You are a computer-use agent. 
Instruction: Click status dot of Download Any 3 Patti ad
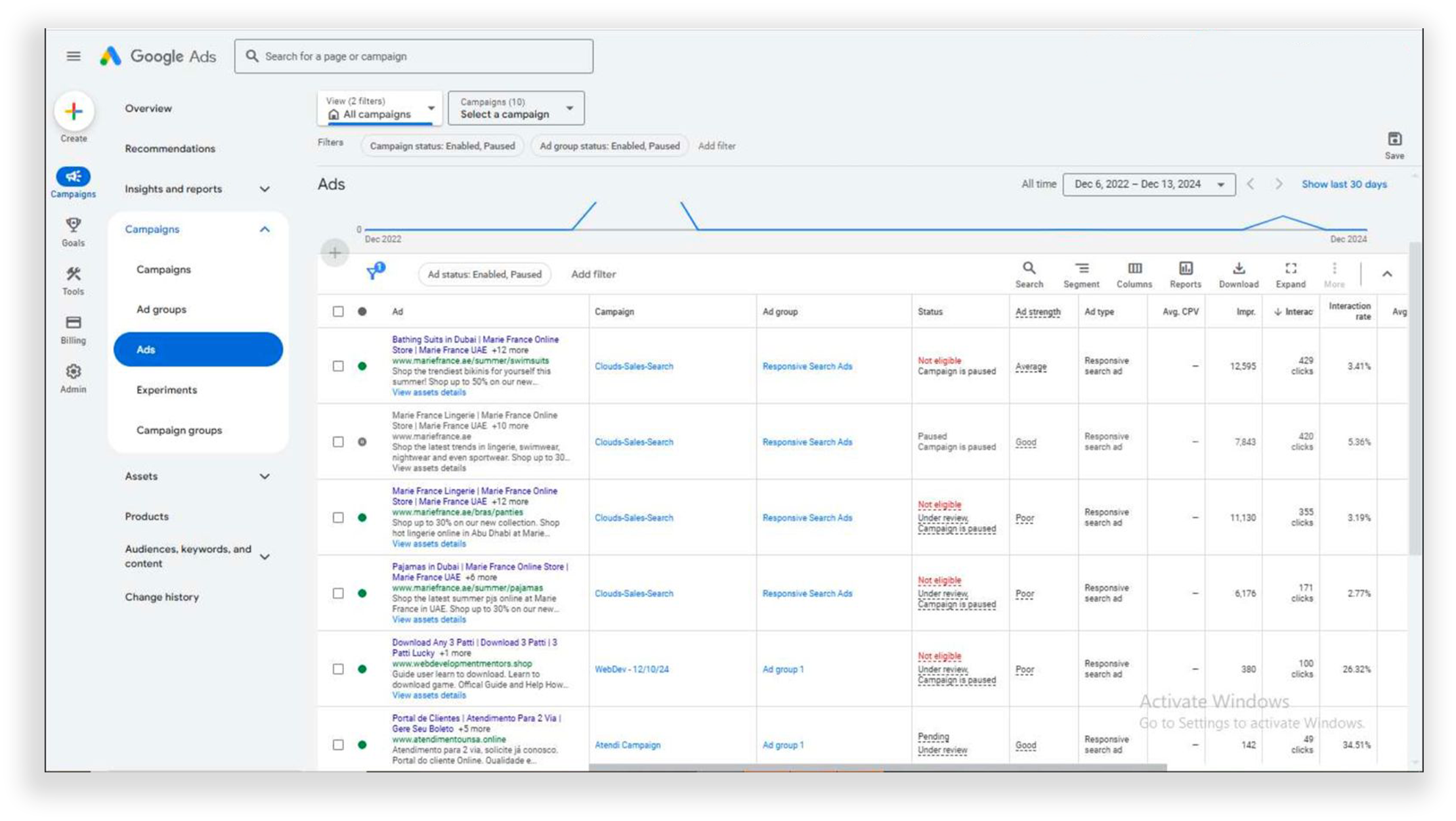point(362,669)
